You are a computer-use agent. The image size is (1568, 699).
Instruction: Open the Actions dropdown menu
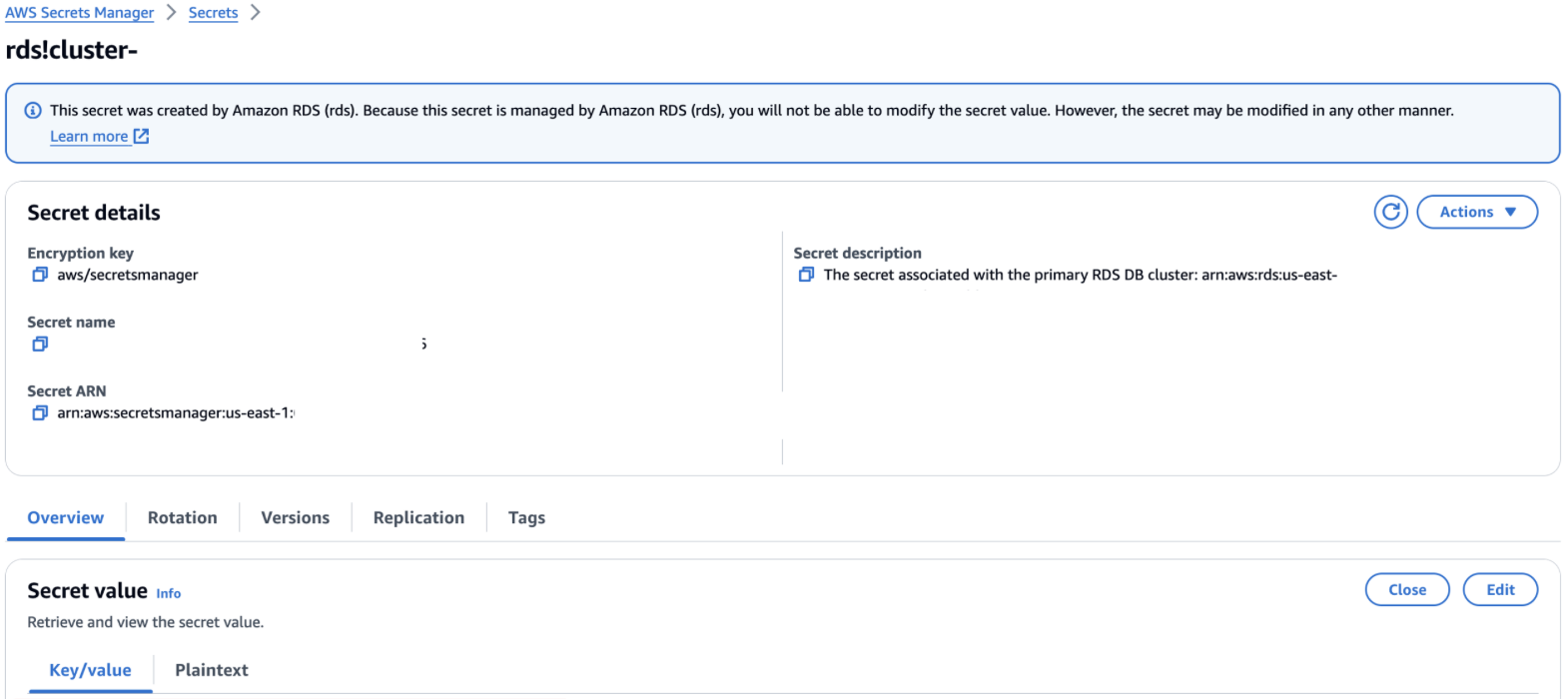[x=1477, y=212]
